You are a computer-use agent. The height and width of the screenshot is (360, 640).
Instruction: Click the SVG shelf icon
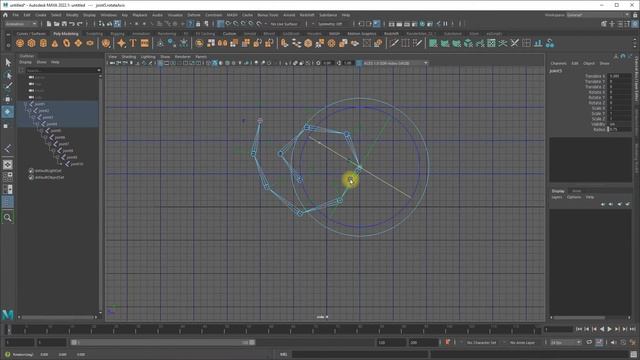click(144, 43)
